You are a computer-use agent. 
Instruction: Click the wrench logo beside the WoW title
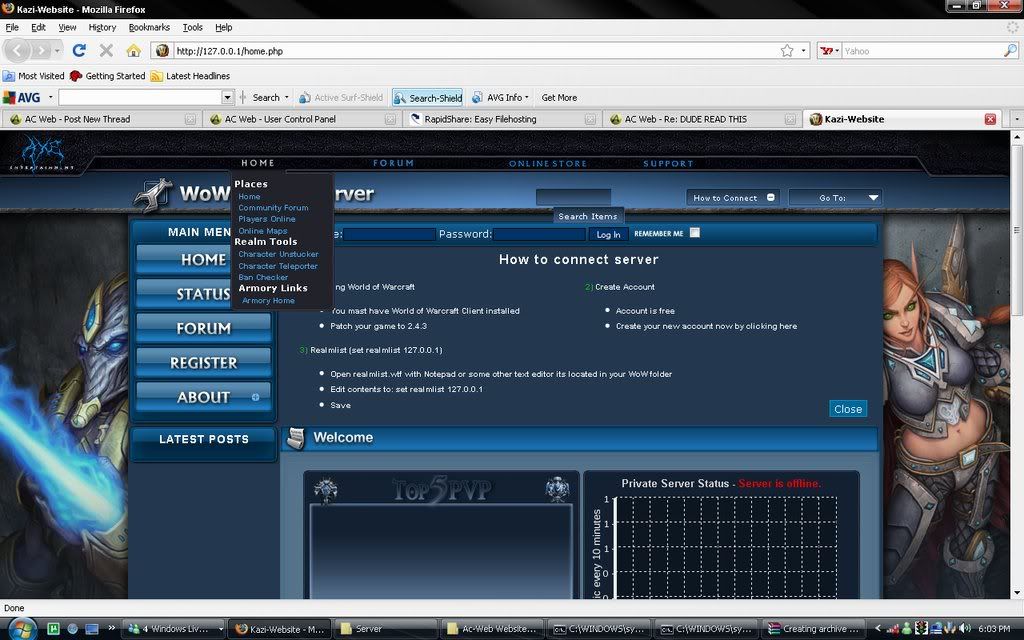click(x=153, y=195)
